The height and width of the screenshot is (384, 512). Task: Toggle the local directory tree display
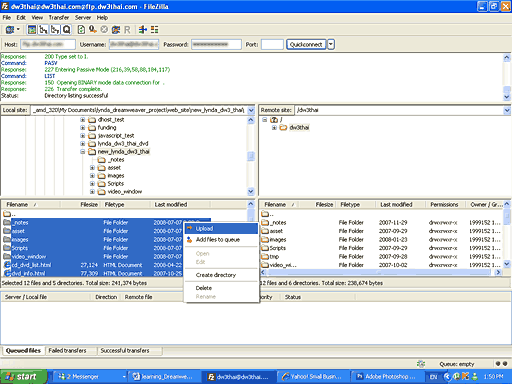coord(43,30)
